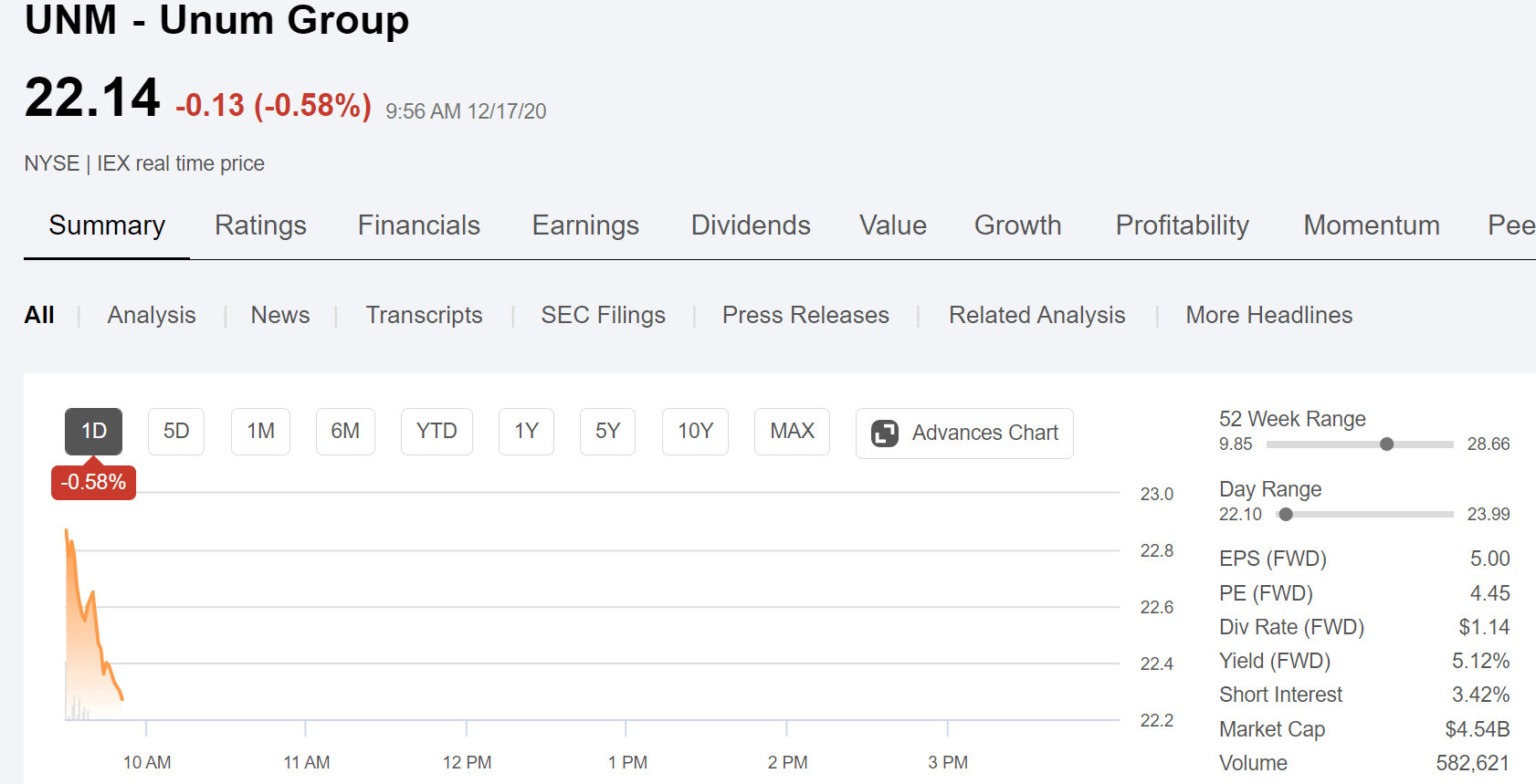Select the 1D chart range

tap(93, 431)
